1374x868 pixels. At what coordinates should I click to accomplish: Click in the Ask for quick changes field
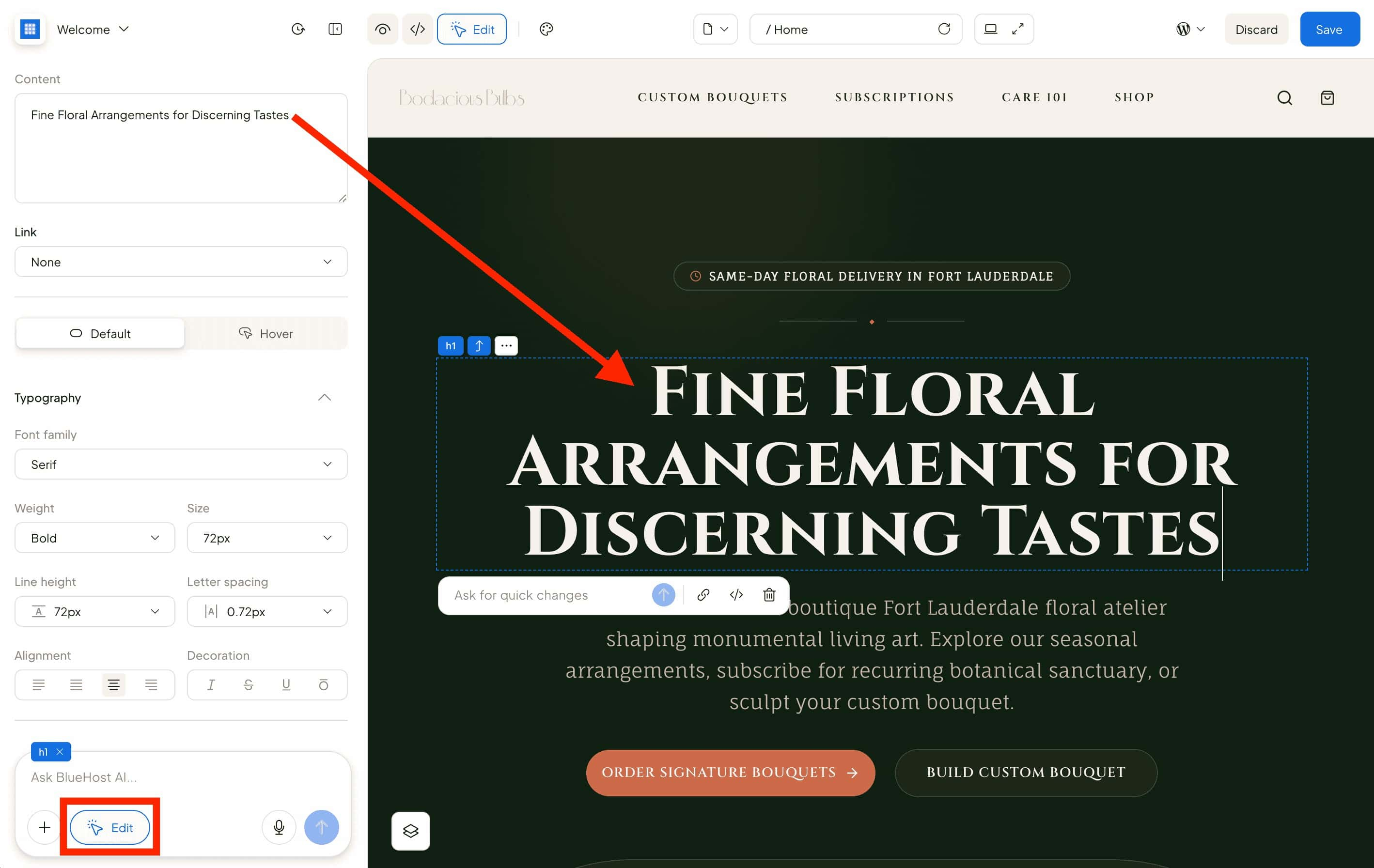(x=548, y=595)
